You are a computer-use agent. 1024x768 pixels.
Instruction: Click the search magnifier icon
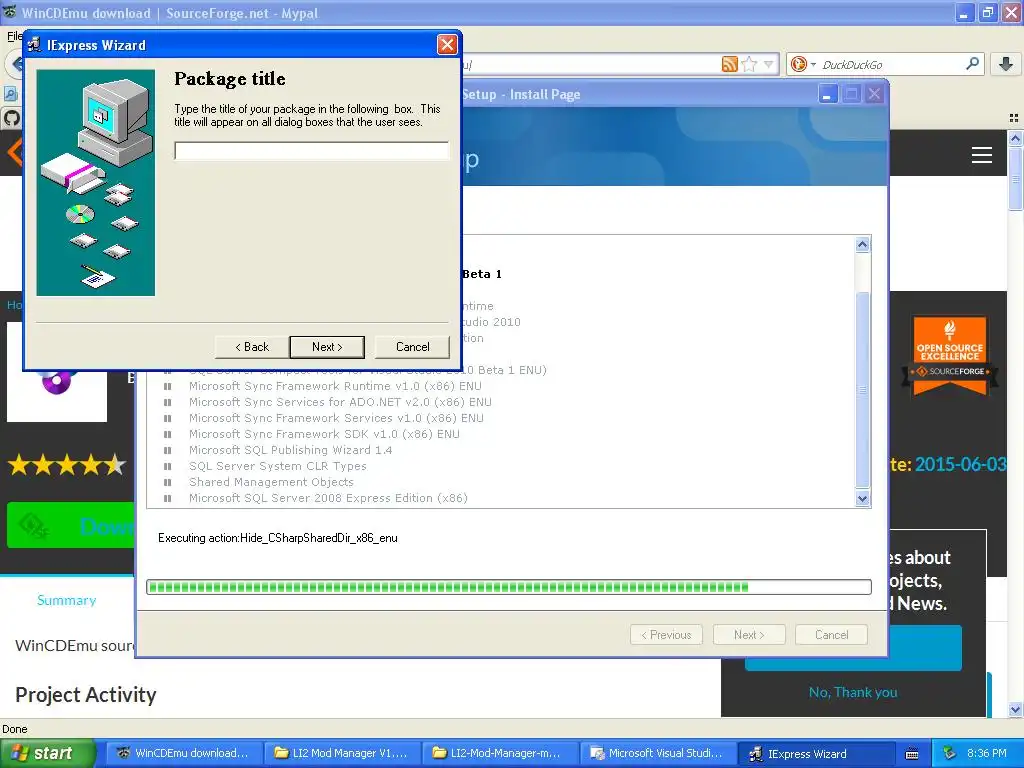pos(972,63)
